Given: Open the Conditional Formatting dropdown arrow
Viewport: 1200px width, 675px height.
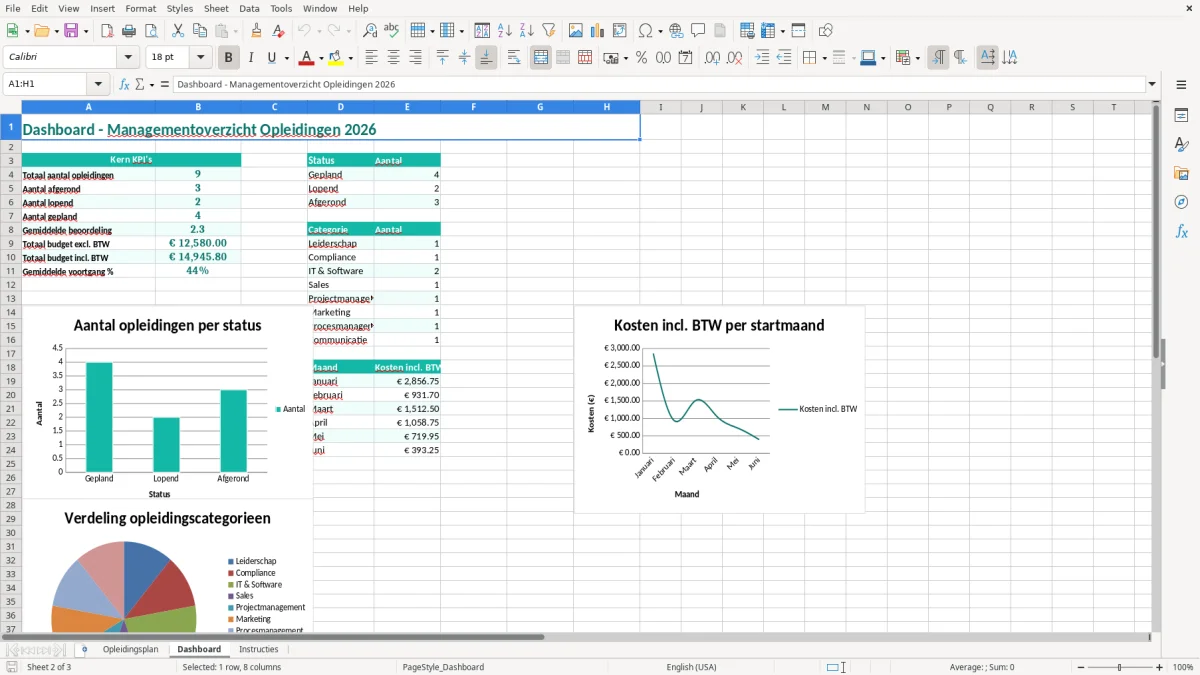Looking at the screenshot, I should pos(917,58).
